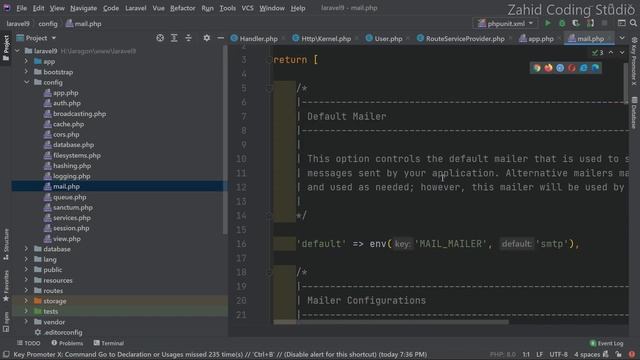Open the Problems tool window
The image size is (640, 360).
coord(67,343)
